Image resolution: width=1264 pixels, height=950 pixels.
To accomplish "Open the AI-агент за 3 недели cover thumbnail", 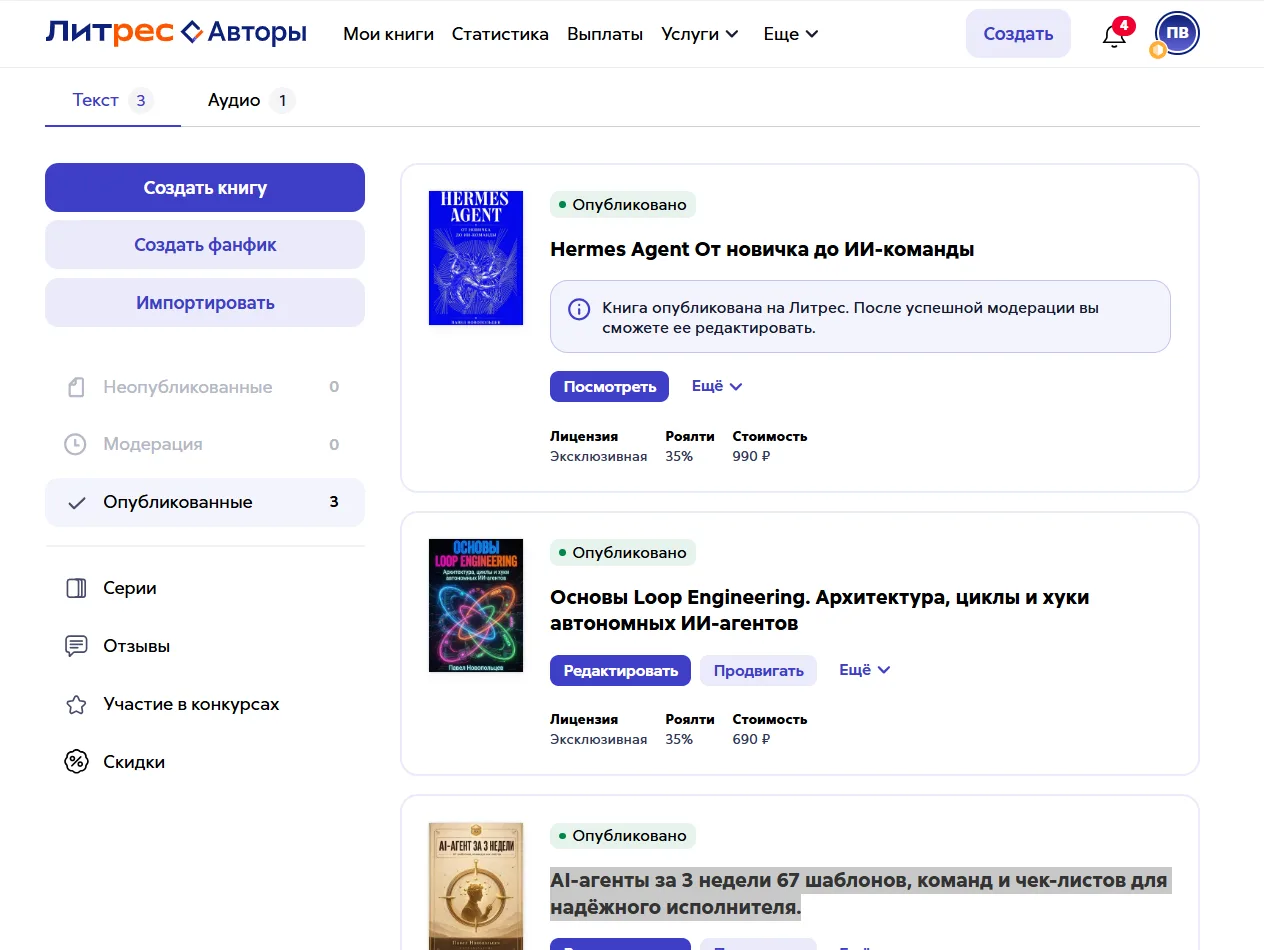I will 476,886.
